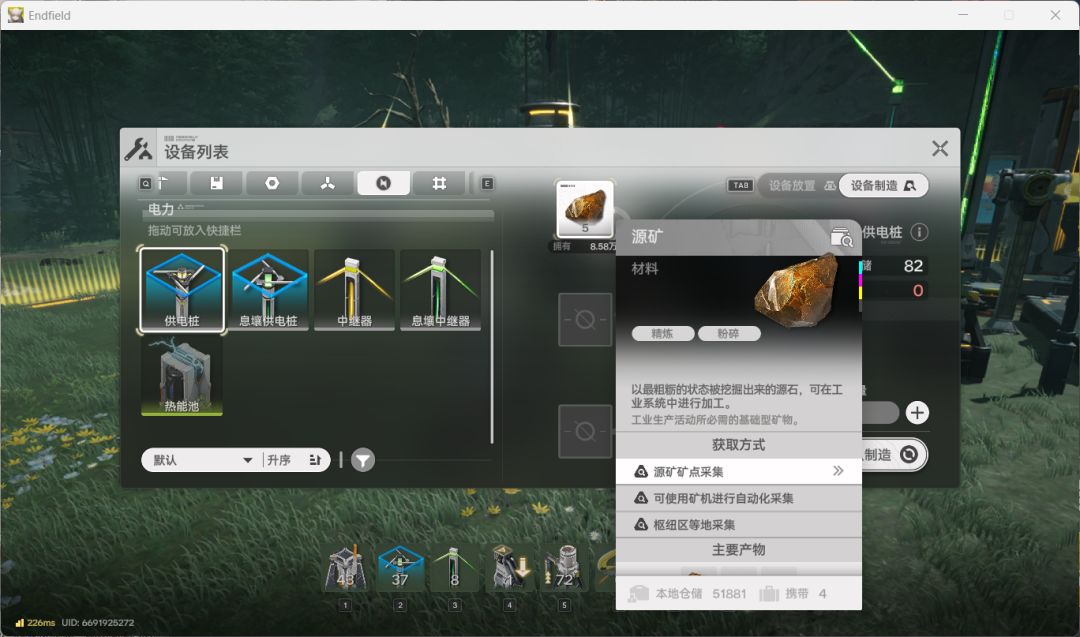
Task: Open the storage category tab with disk icon
Action: point(216,183)
